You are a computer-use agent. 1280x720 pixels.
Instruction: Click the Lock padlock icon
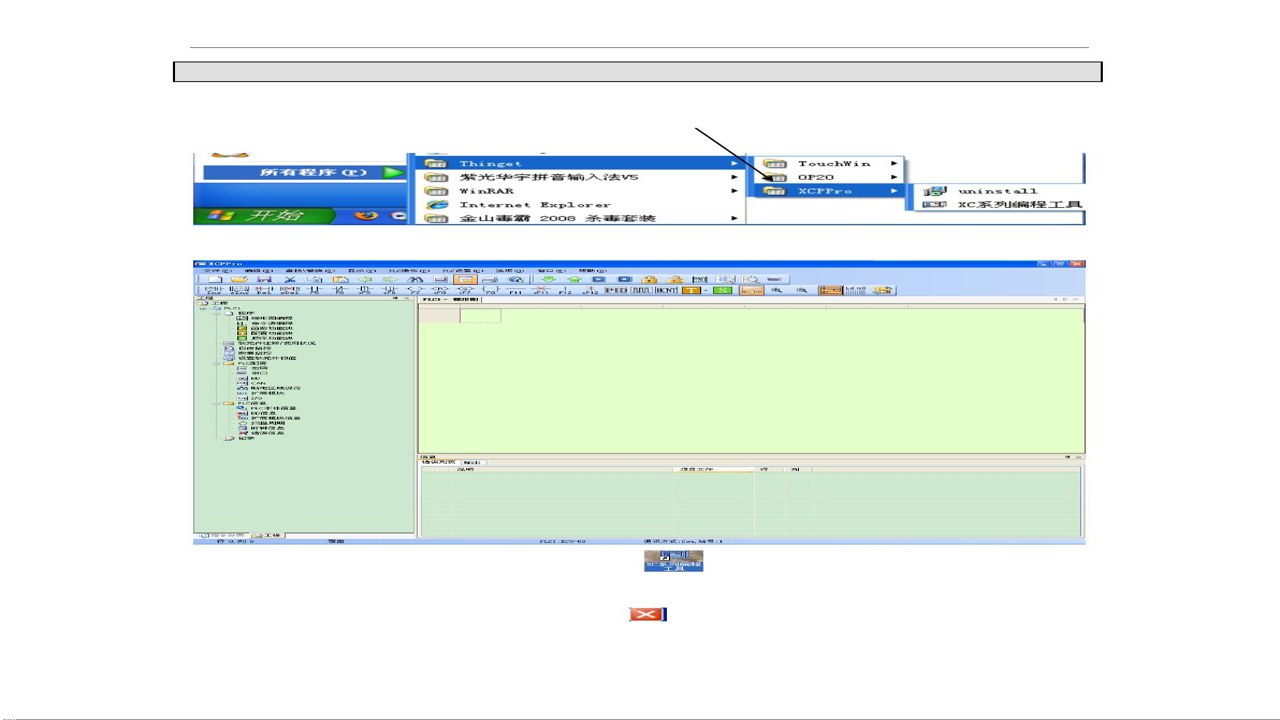(x=650, y=279)
